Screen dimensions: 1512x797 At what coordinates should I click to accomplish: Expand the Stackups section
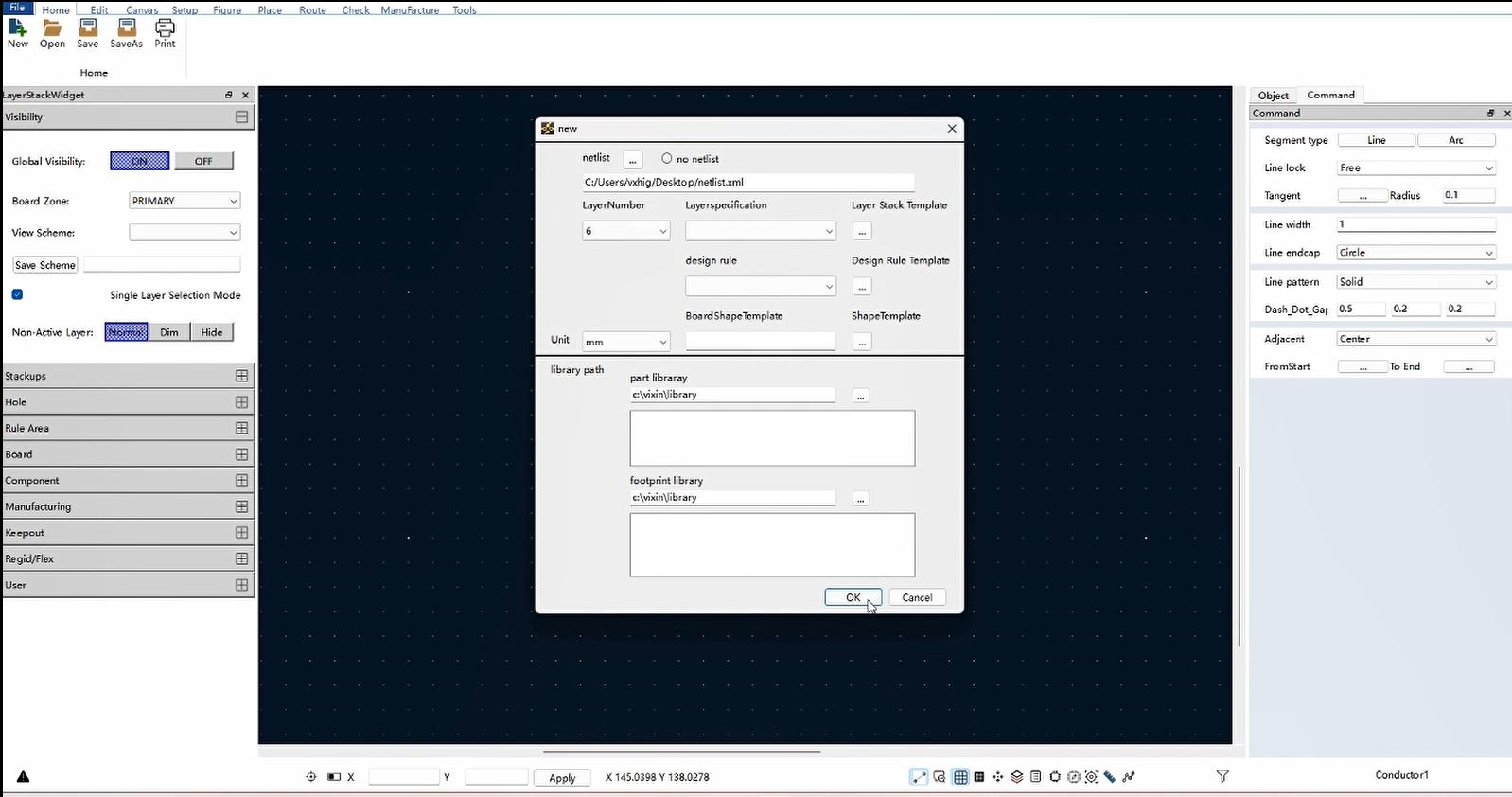click(x=241, y=376)
